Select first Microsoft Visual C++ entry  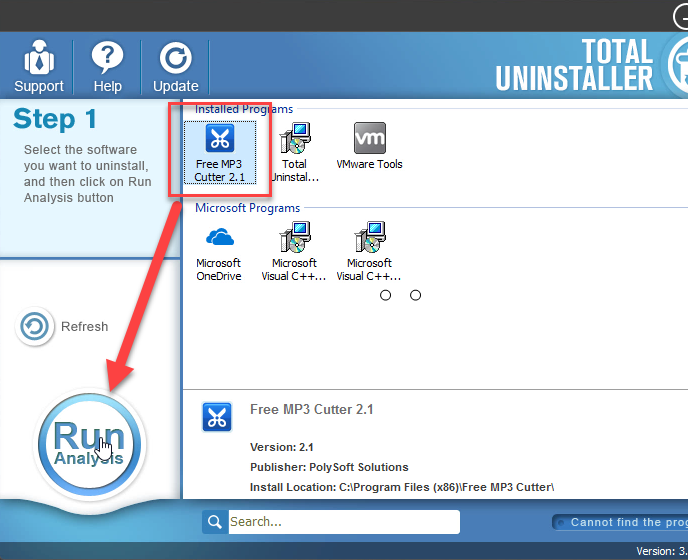294,251
